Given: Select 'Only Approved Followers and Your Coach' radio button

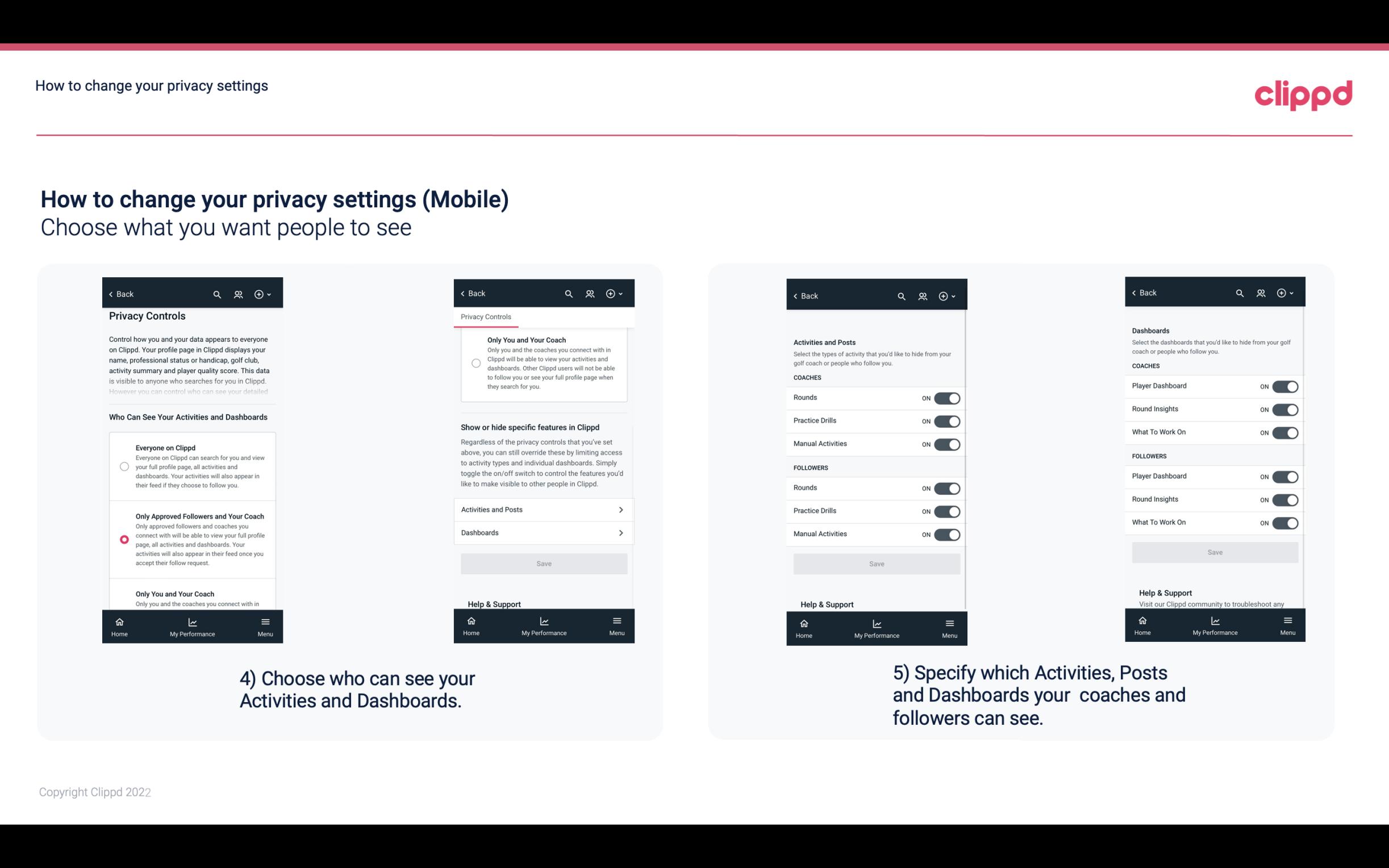Looking at the screenshot, I should 123,539.
